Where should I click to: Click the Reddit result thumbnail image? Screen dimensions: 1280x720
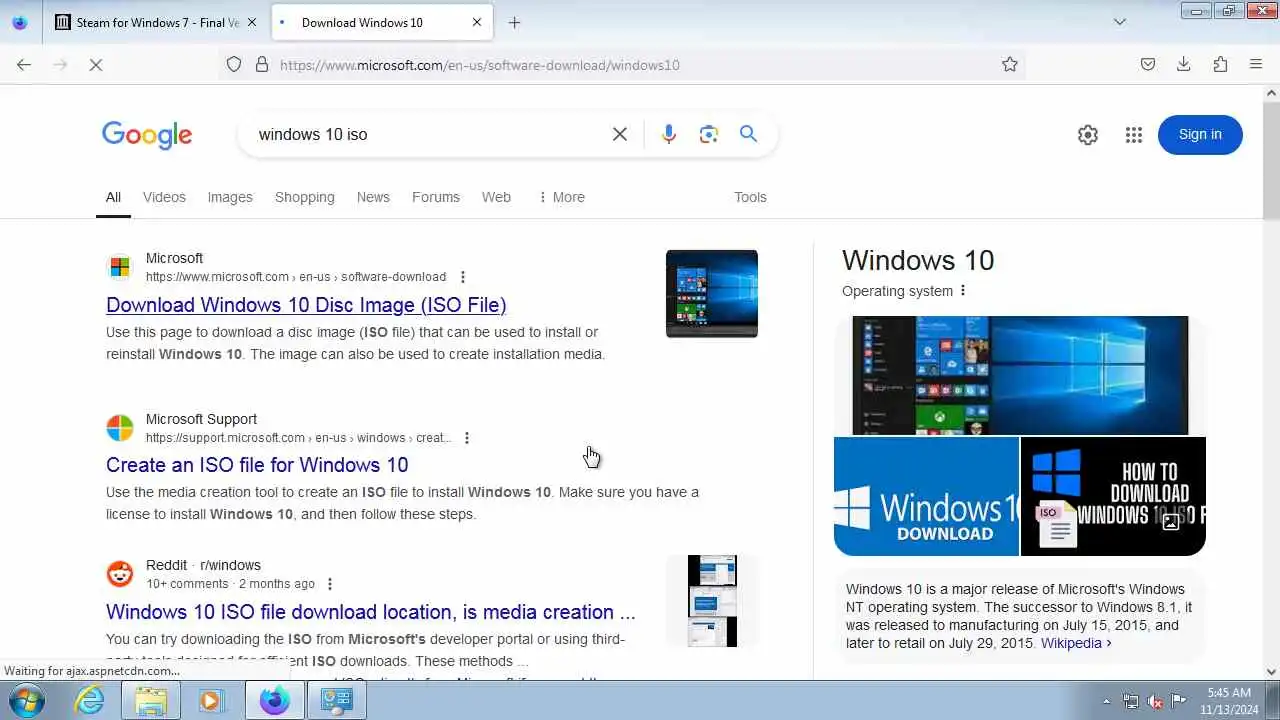pyautogui.click(x=712, y=601)
